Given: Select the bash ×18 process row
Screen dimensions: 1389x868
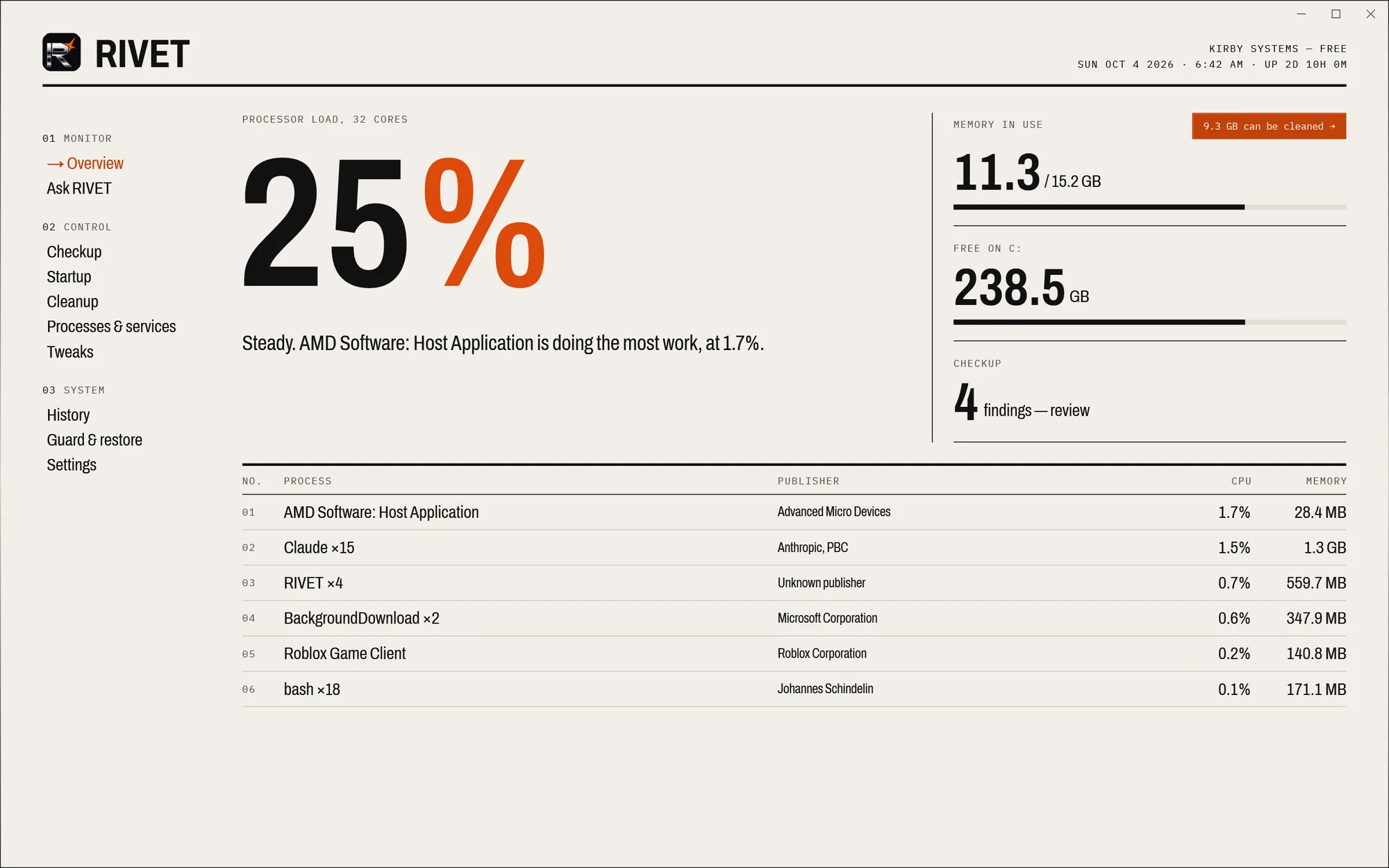Looking at the screenshot, I should (x=794, y=690).
